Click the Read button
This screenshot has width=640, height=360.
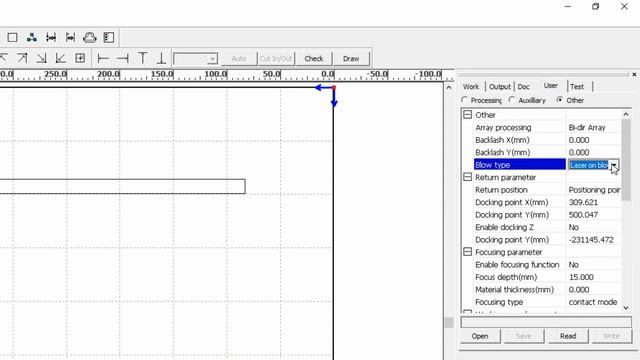[x=568, y=336]
